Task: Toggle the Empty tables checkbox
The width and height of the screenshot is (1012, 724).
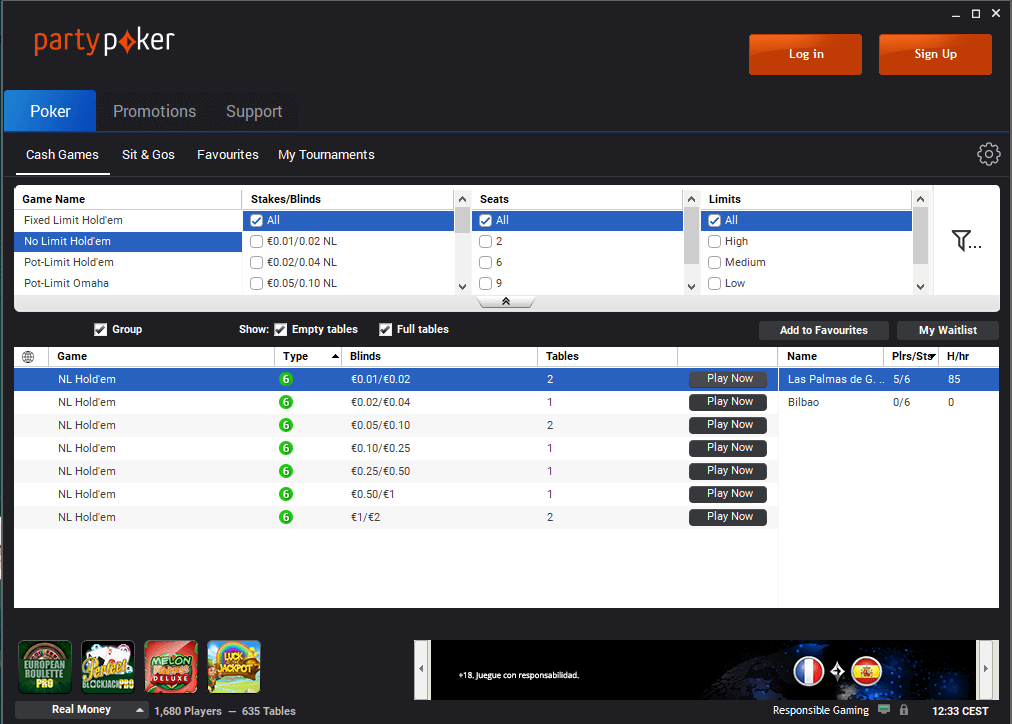Action: 280,330
